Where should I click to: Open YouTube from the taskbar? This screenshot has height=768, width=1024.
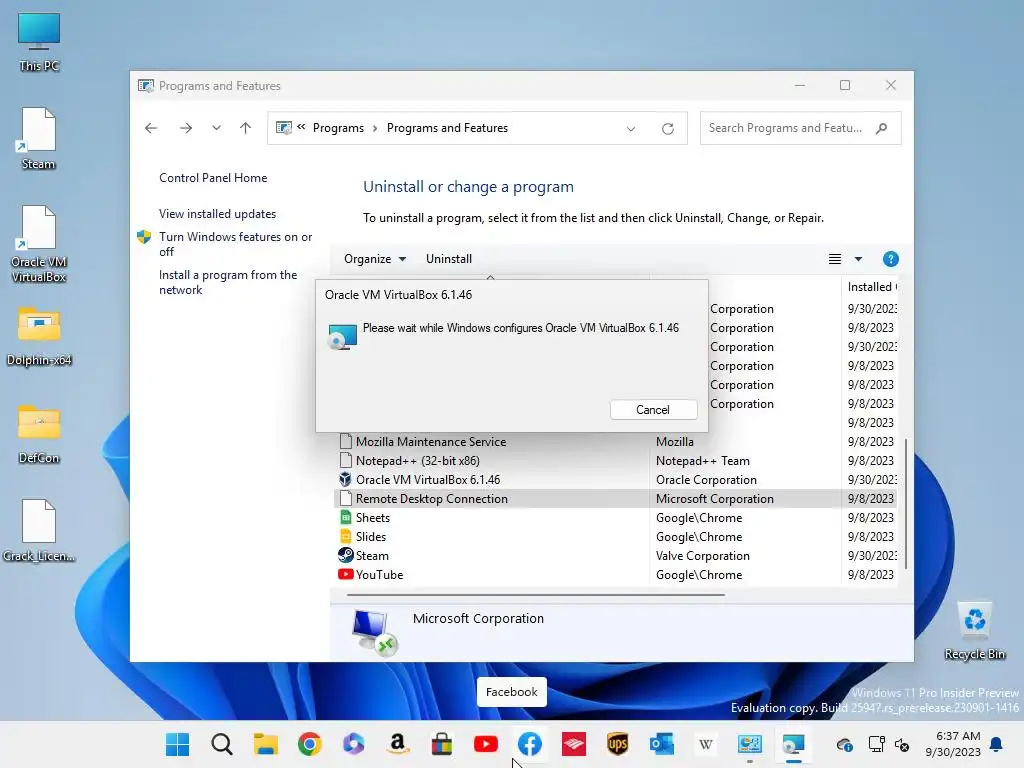pyautogui.click(x=486, y=744)
